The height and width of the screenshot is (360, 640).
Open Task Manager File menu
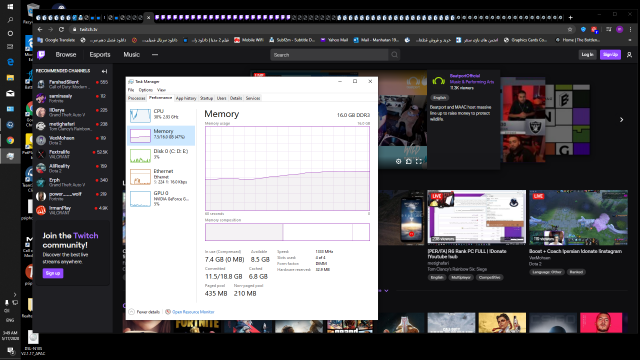131,90
